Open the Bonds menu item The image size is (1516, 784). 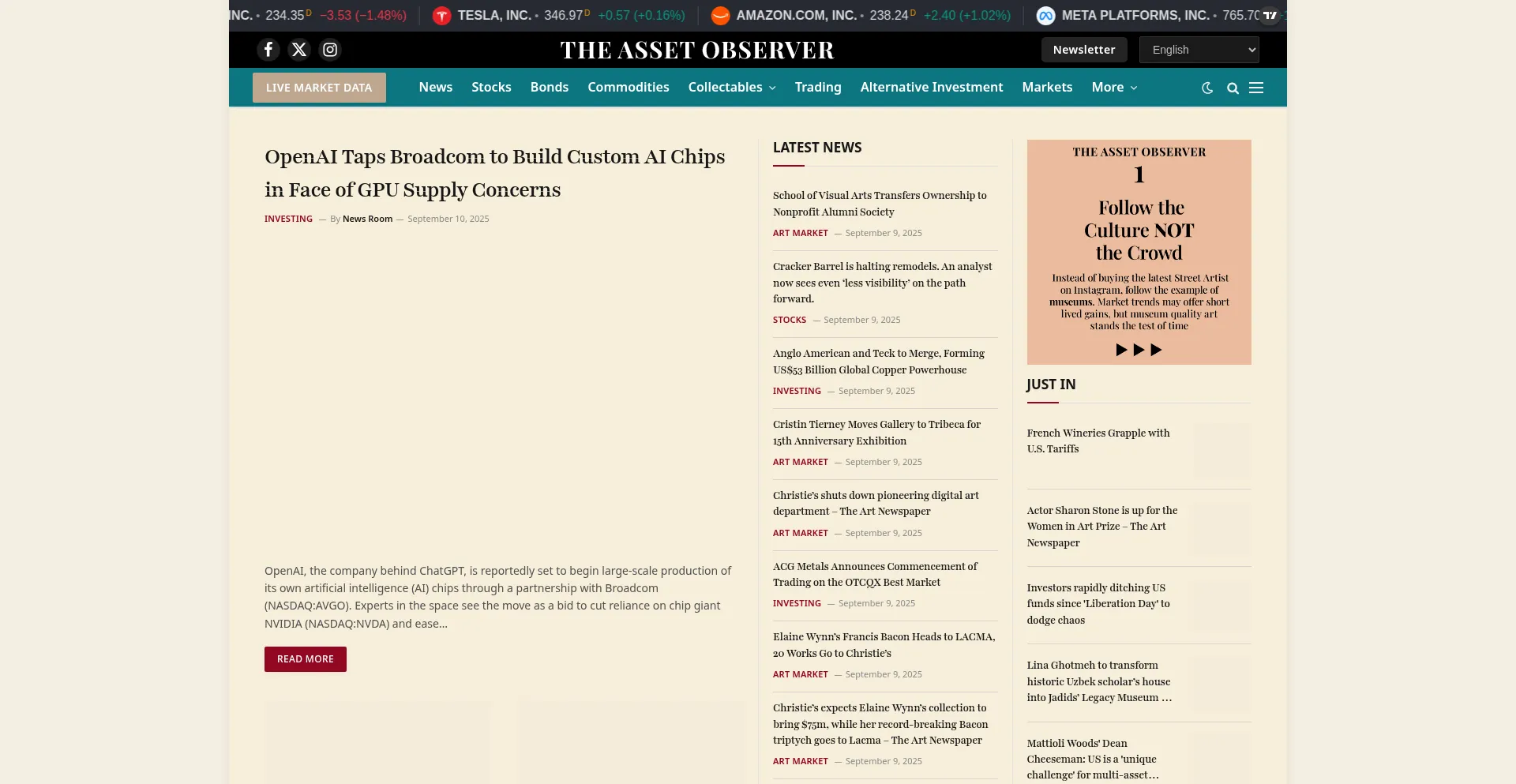tap(550, 87)
